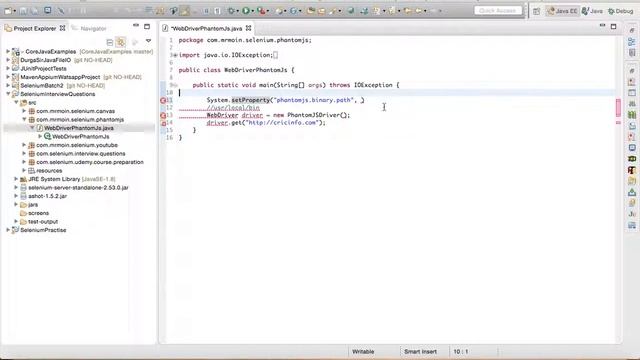Collapse the src folder
The image size is (640, 360).
pos(16,102)
